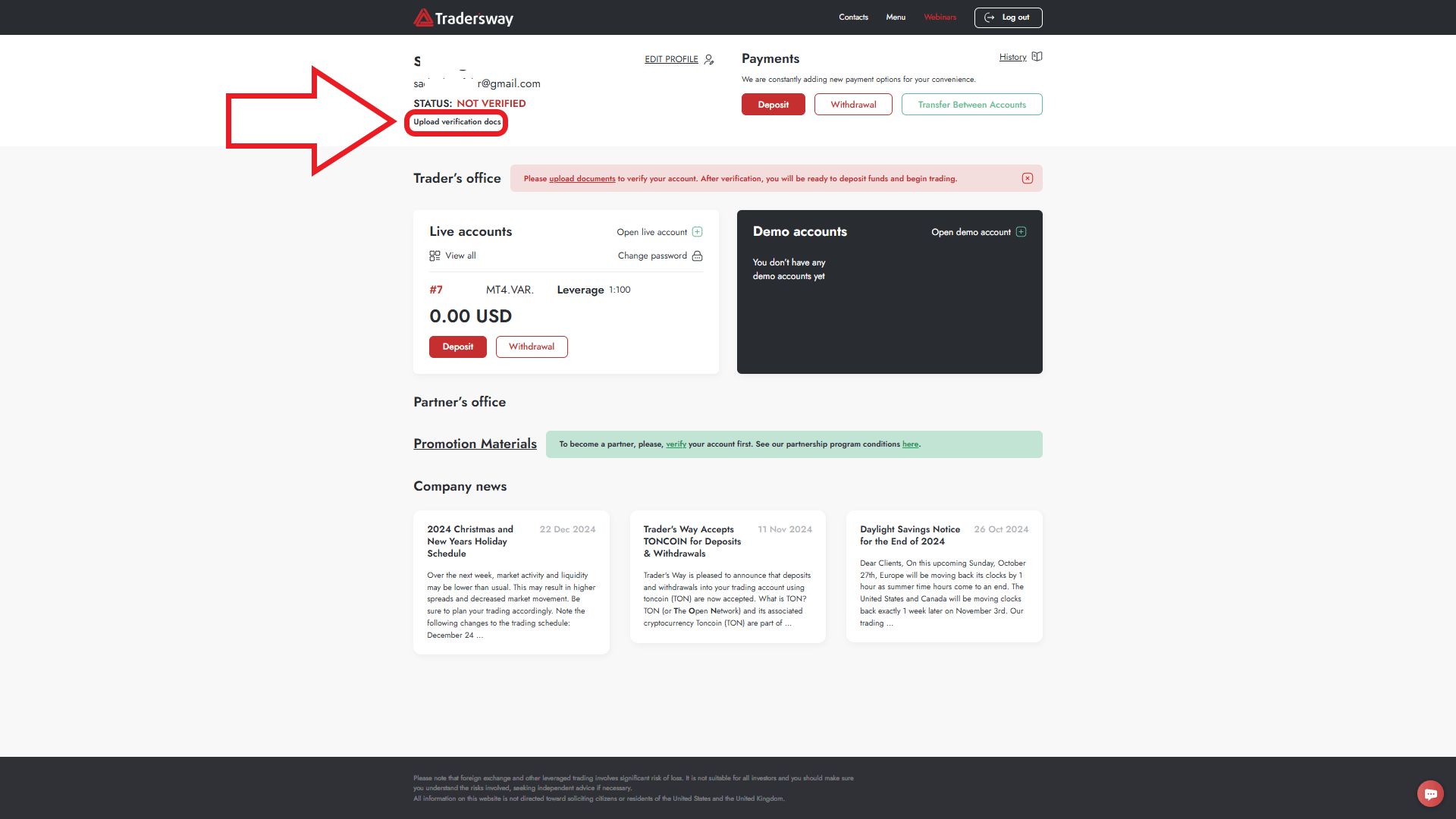Click the Withdrawal button in Payments
The width and height of the screenshot is (1456, 819).
(x=853, y=105)
